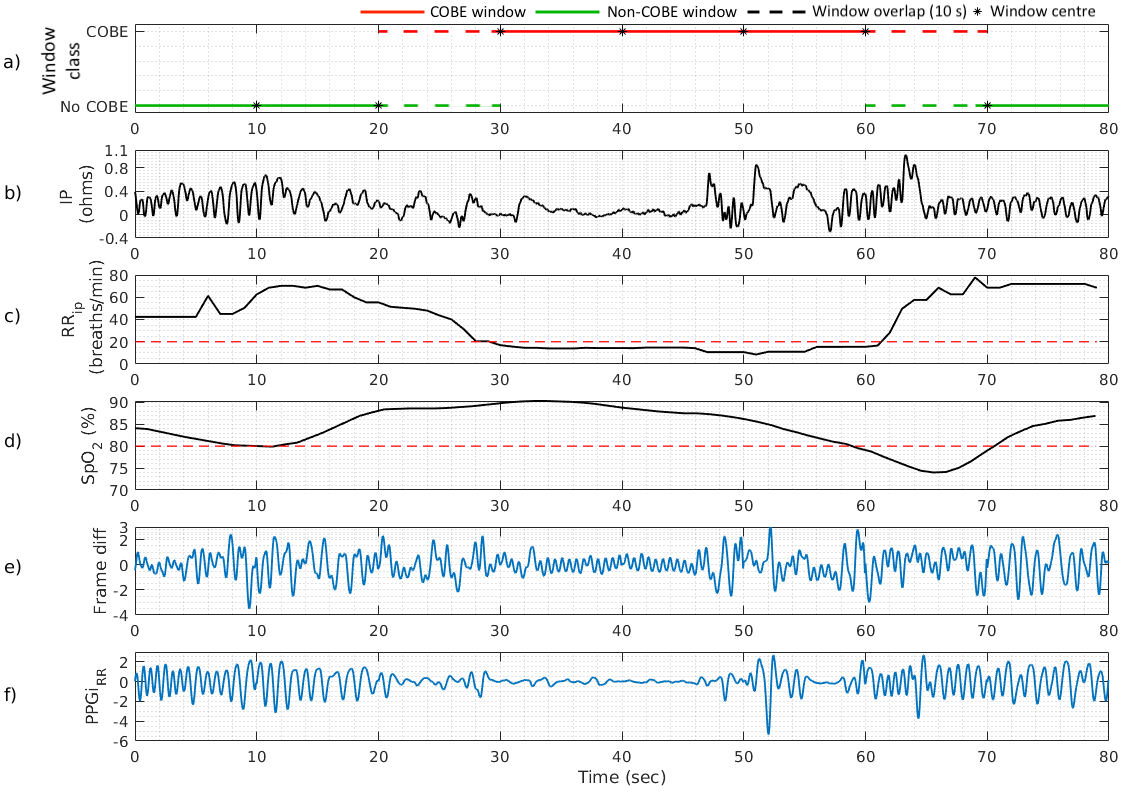Click the 'Frame diff' y-axis title

pyautogui.click(x=100, y=571)
